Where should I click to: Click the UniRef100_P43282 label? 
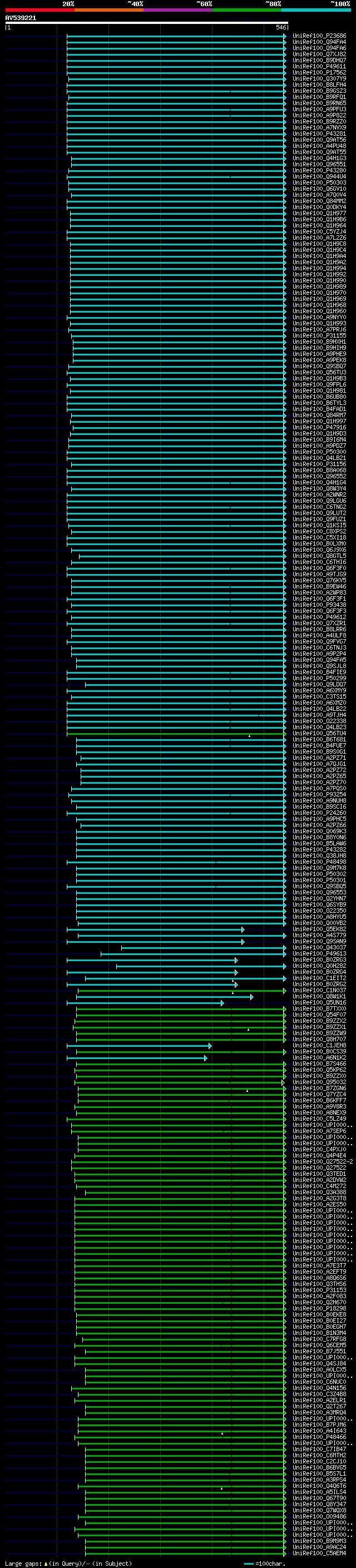coord(319,850)
